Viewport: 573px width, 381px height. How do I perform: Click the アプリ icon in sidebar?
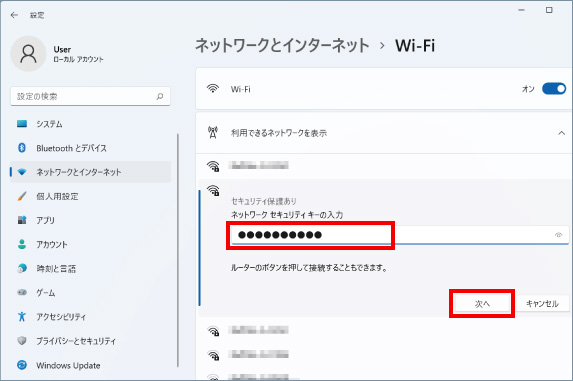point(22,220)
